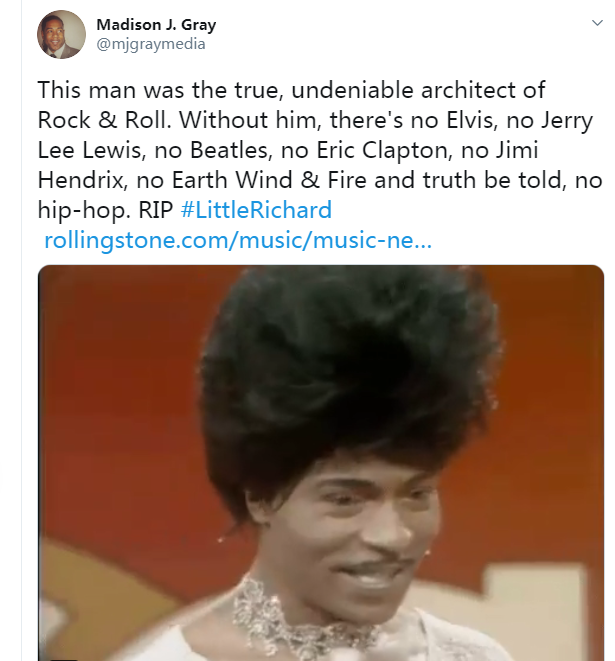
Task: Click the bold author name in the tweet header
Action: (156, 25)
